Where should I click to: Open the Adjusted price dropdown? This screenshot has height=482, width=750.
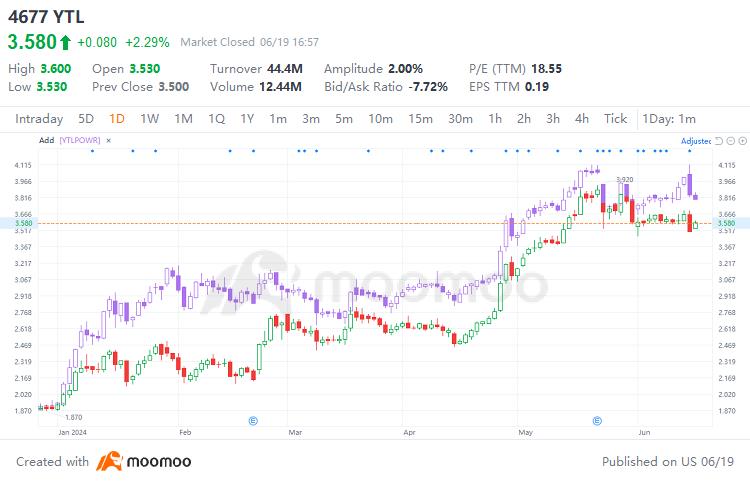tap(696, 141)
